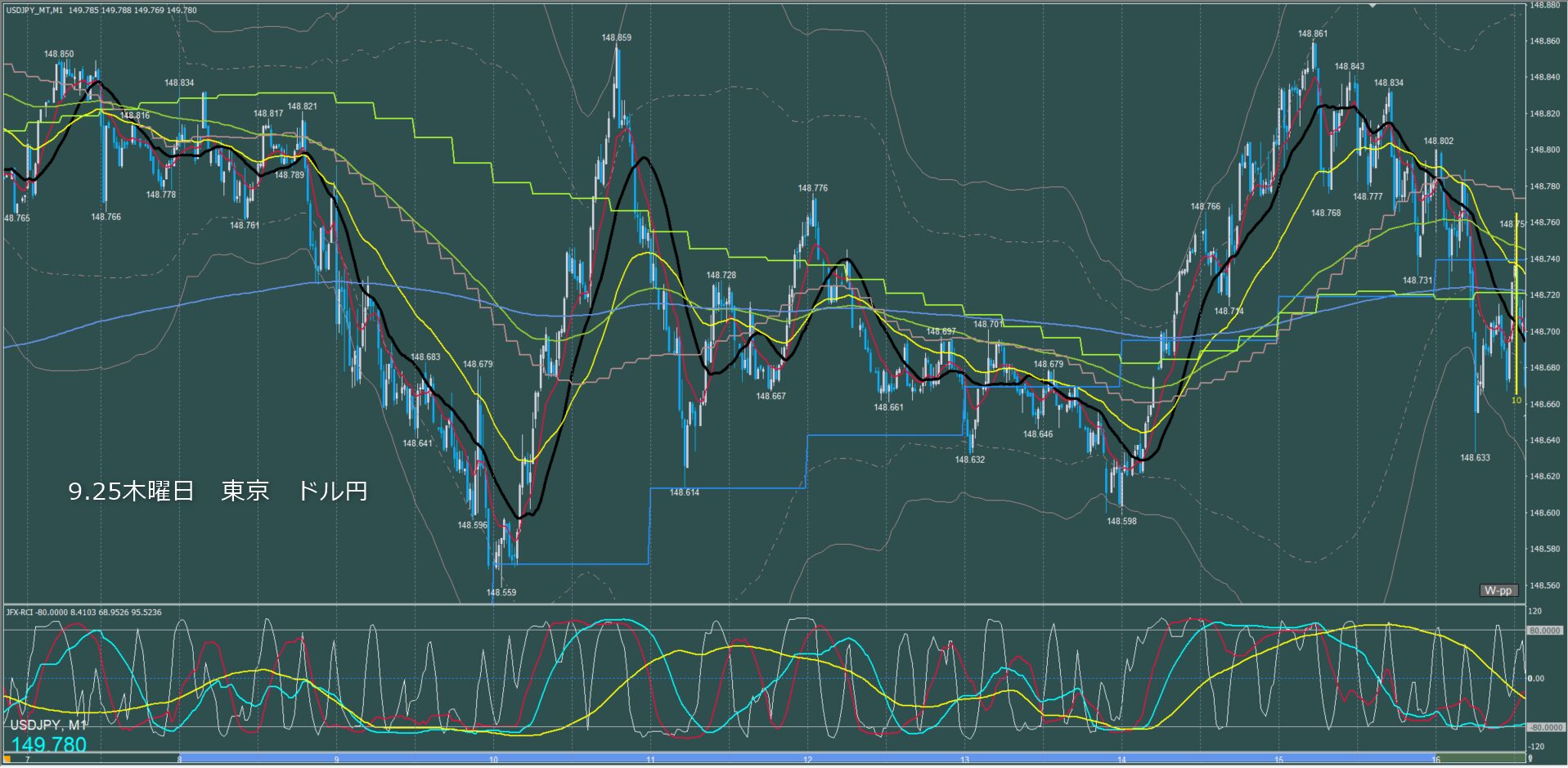The image size is (1568, 768).
Task: Select the 80.0000 RCI level label
Action: (1545, 631)
